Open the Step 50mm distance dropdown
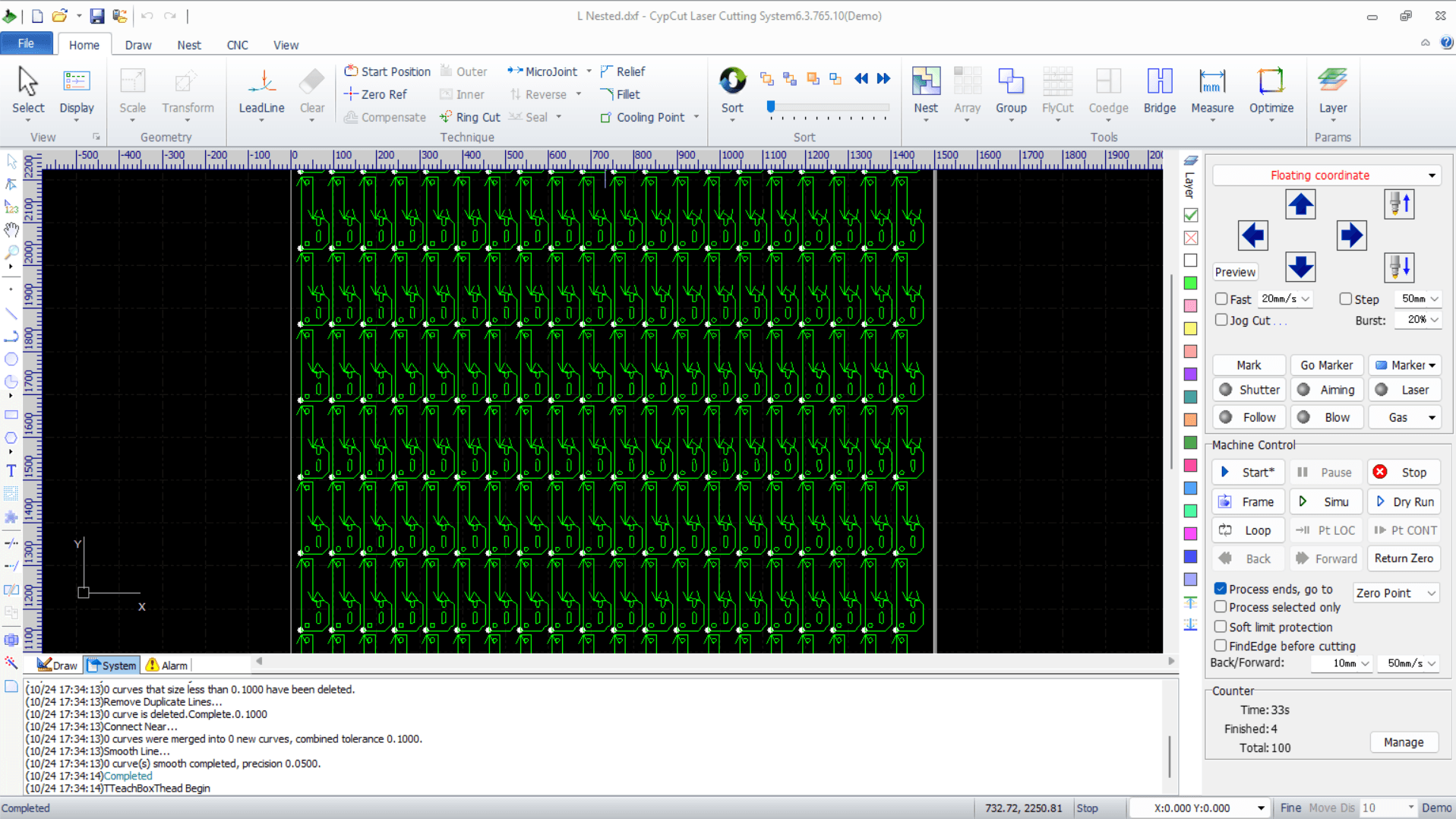The image size is (1456, 819). pyautogui.click(x=1418, y=299)
